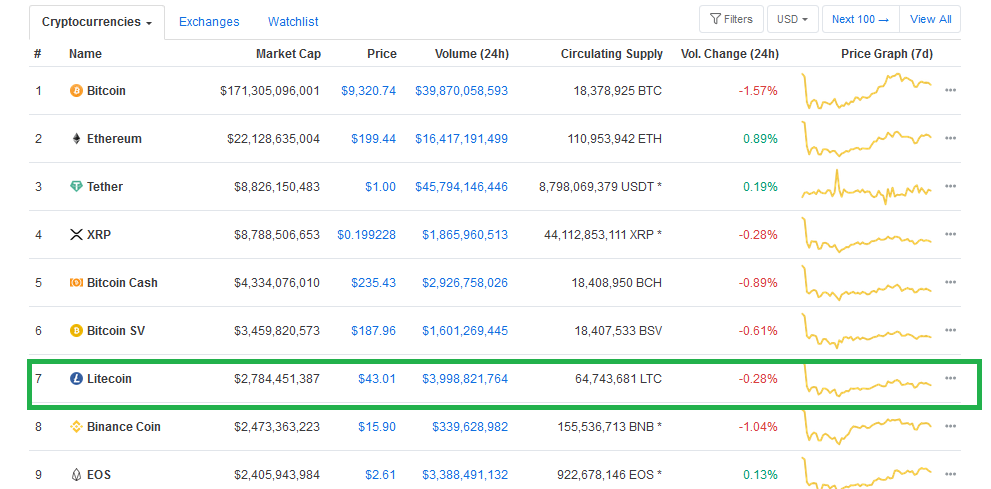This screenshot has height=489, width=991.
Task: Click Bitcoin price $9,320.74
Action: (x=368, y=91)
